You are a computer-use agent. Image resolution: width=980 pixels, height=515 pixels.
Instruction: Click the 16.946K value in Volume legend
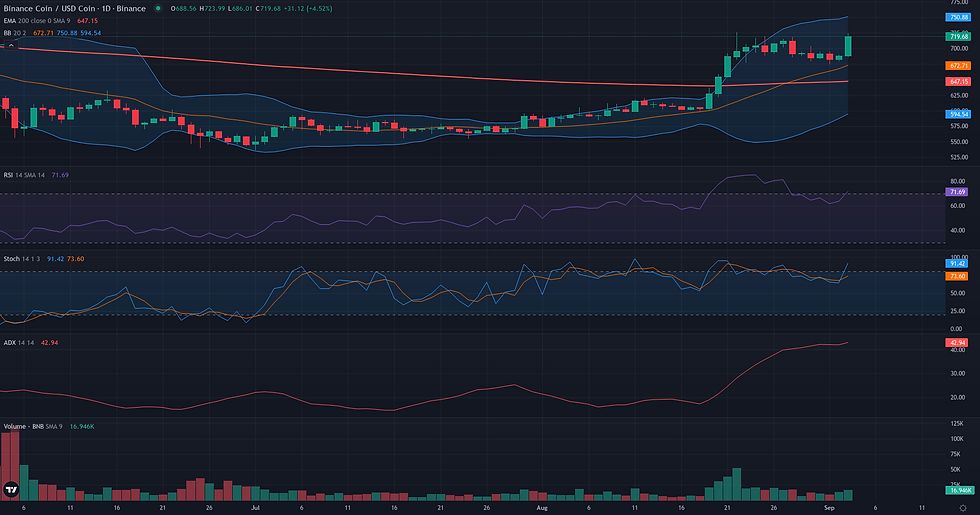tap(82, 426)
